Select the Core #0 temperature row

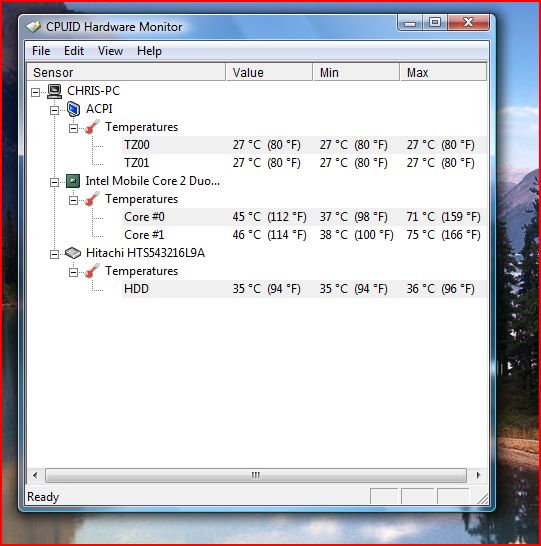click(x=304, y=217)
